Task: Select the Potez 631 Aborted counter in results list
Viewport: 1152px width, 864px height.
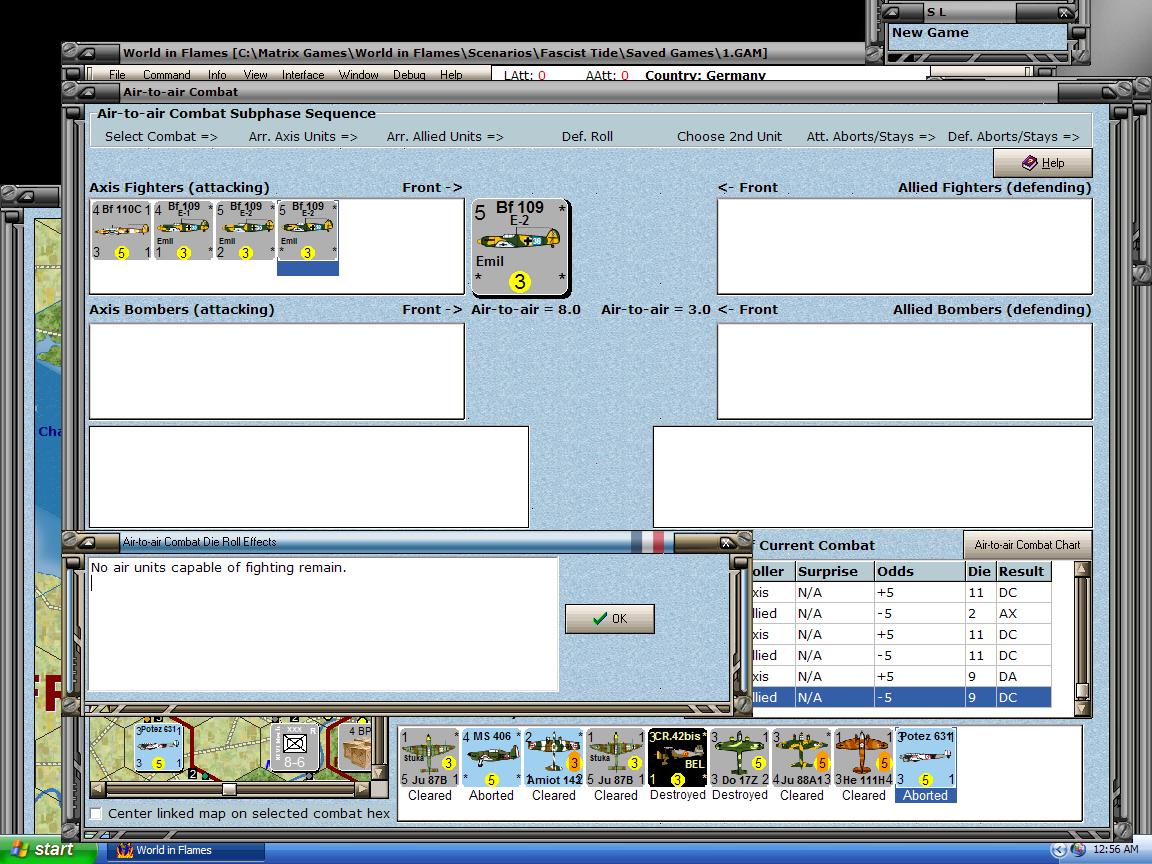Action: pos(926,758)
